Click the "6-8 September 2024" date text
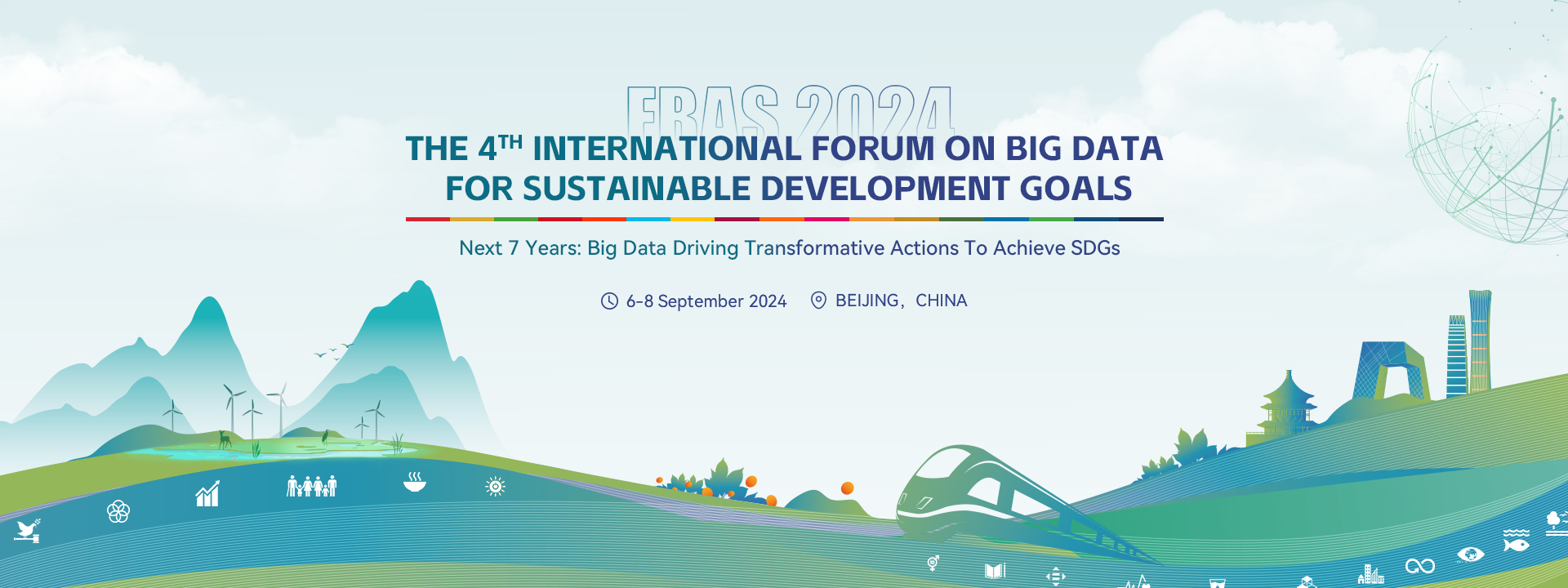Screen dimensions: 1568x588 [706, 301]
